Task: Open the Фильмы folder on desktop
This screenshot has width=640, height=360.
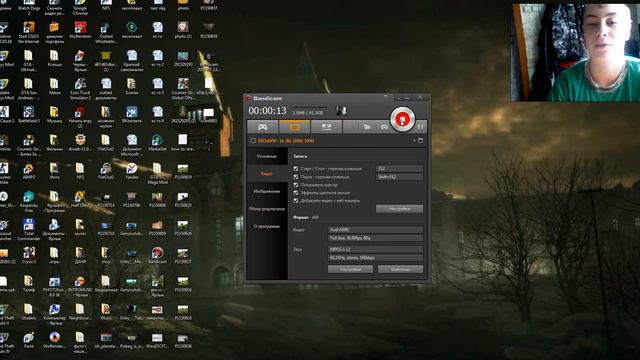Action: coord(54,142)
